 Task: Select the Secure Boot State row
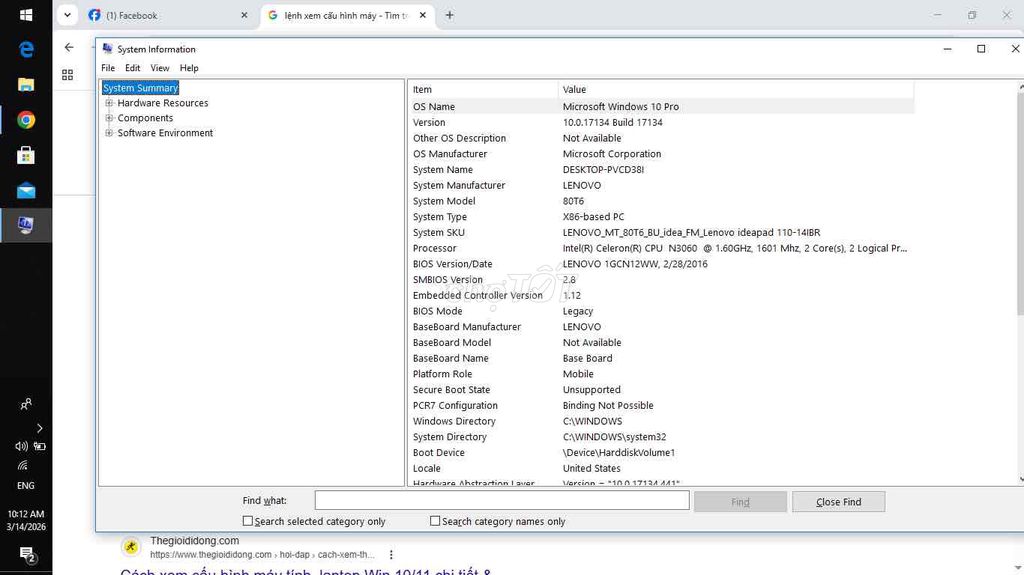click(661, 389)
